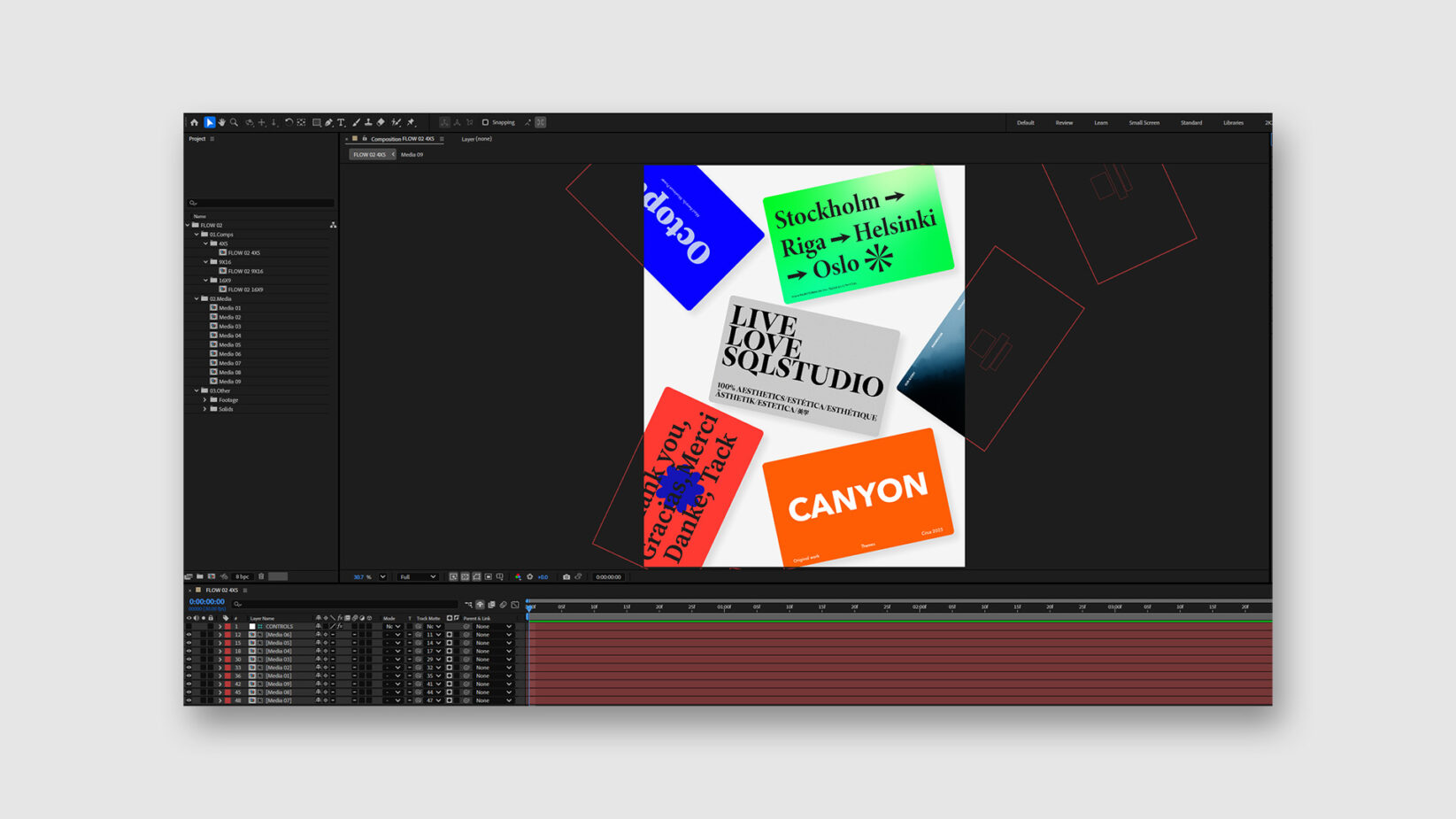Select the Puppet Pin tool

[x=411, y=122]
